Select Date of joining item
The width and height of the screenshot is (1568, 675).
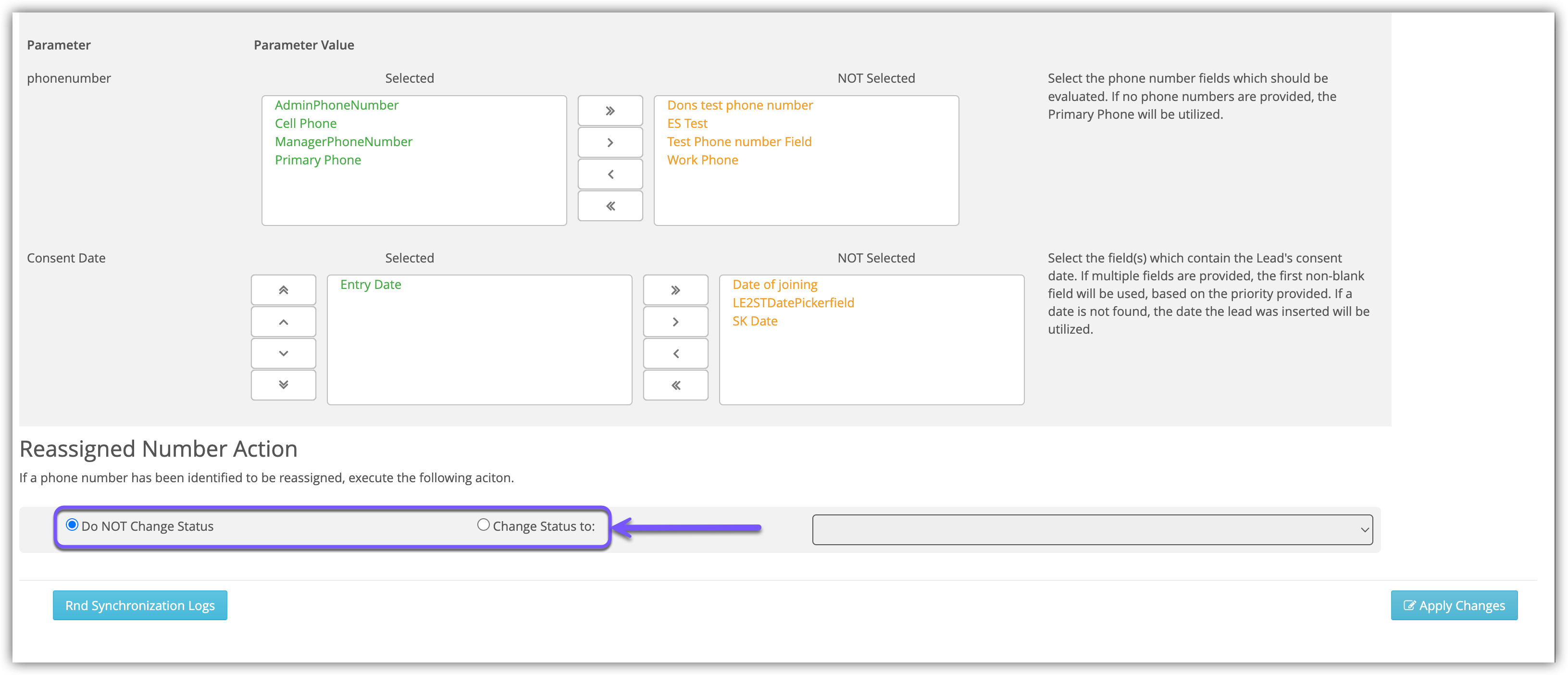point(775,285)
